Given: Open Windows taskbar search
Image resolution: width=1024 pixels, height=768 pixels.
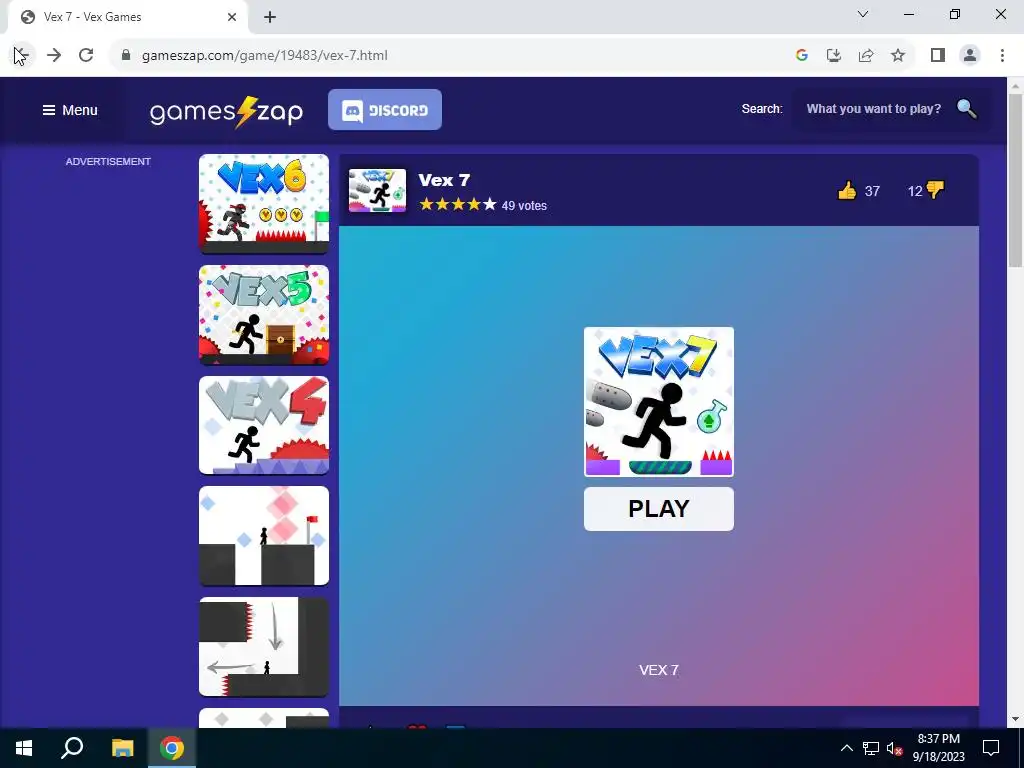Looking at the screenshot, I should [x=72, y=748].
